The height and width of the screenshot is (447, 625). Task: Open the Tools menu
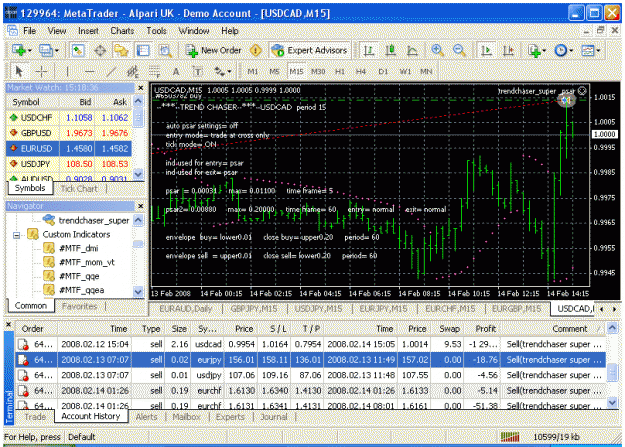click(x=156, y=31)
